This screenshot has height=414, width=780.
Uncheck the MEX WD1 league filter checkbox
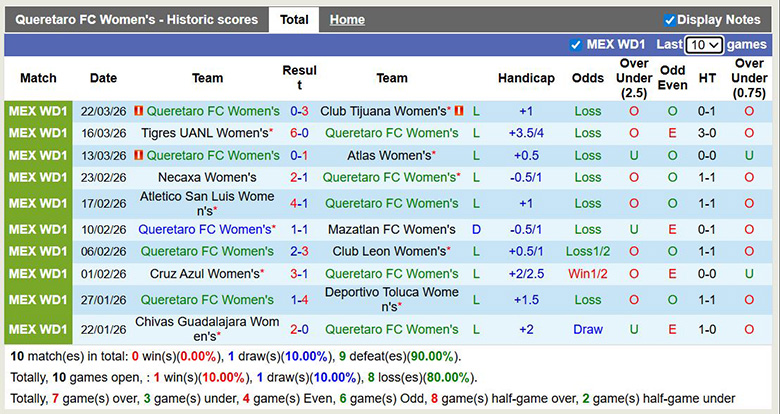tap(575, 45)
